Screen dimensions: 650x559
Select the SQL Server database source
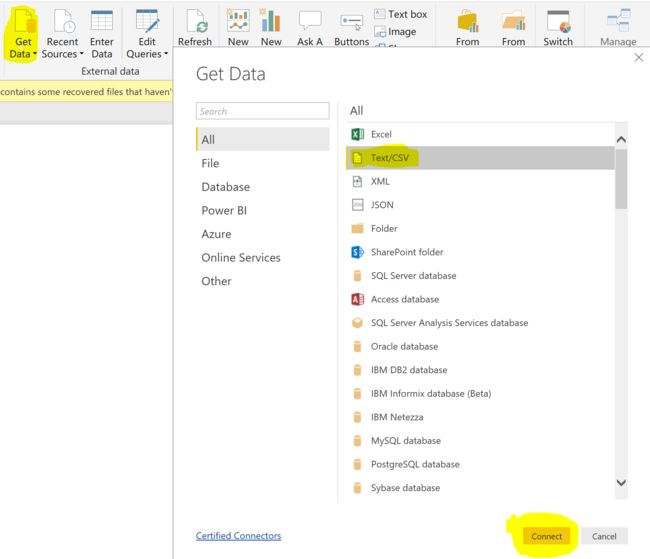pyautogui.click(x=480, y=276)
